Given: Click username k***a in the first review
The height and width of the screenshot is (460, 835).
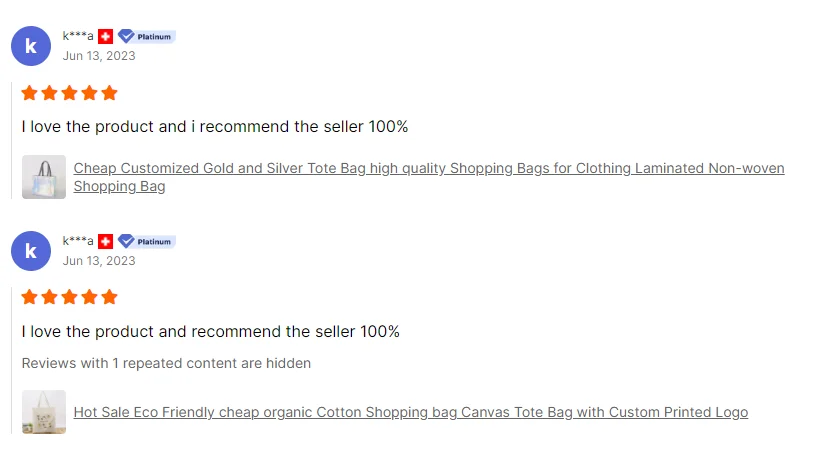Looking at the screenshot, I should pos(78,36).
